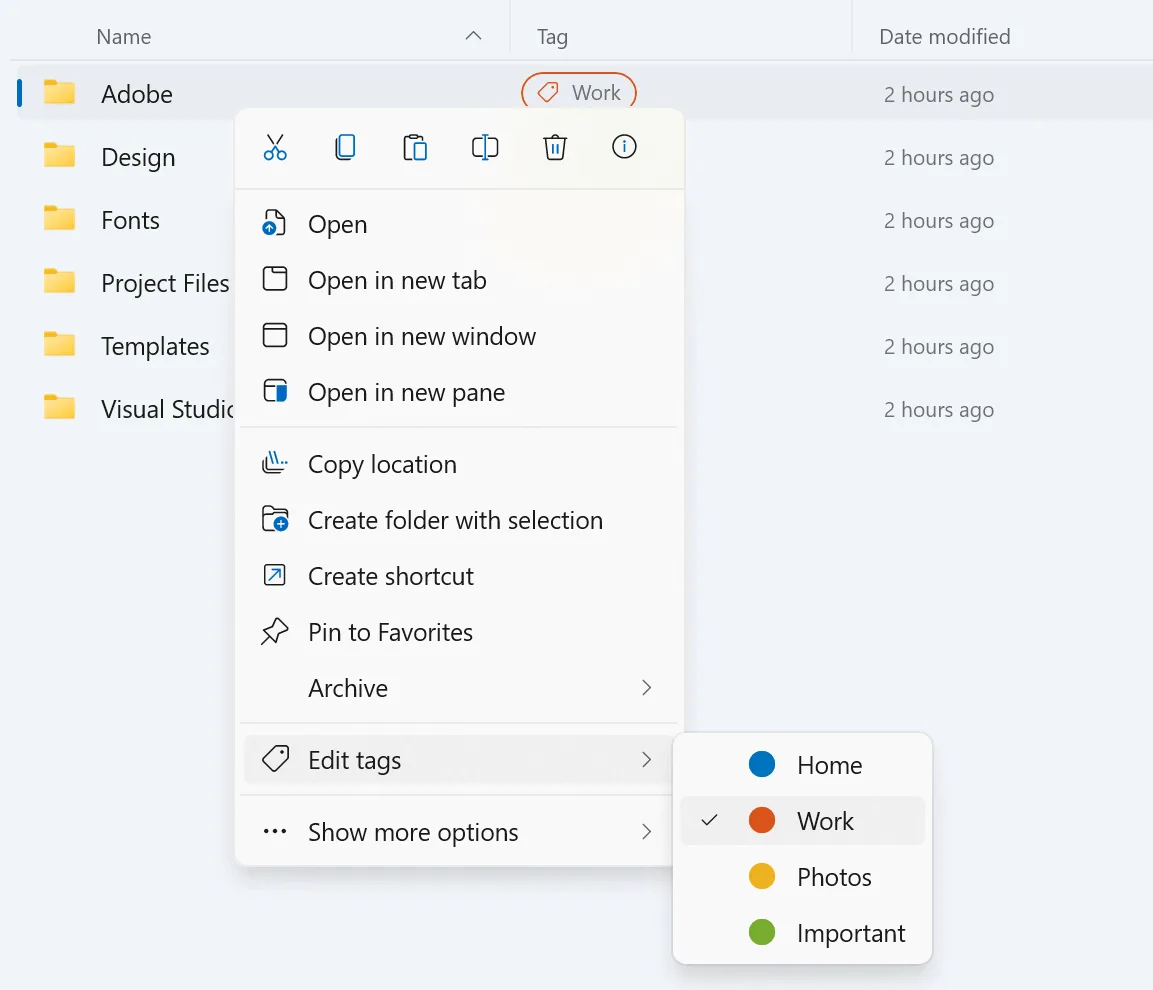Choose Open in new pane
This screenshot has height=990, width=1153.
point(404,392)
